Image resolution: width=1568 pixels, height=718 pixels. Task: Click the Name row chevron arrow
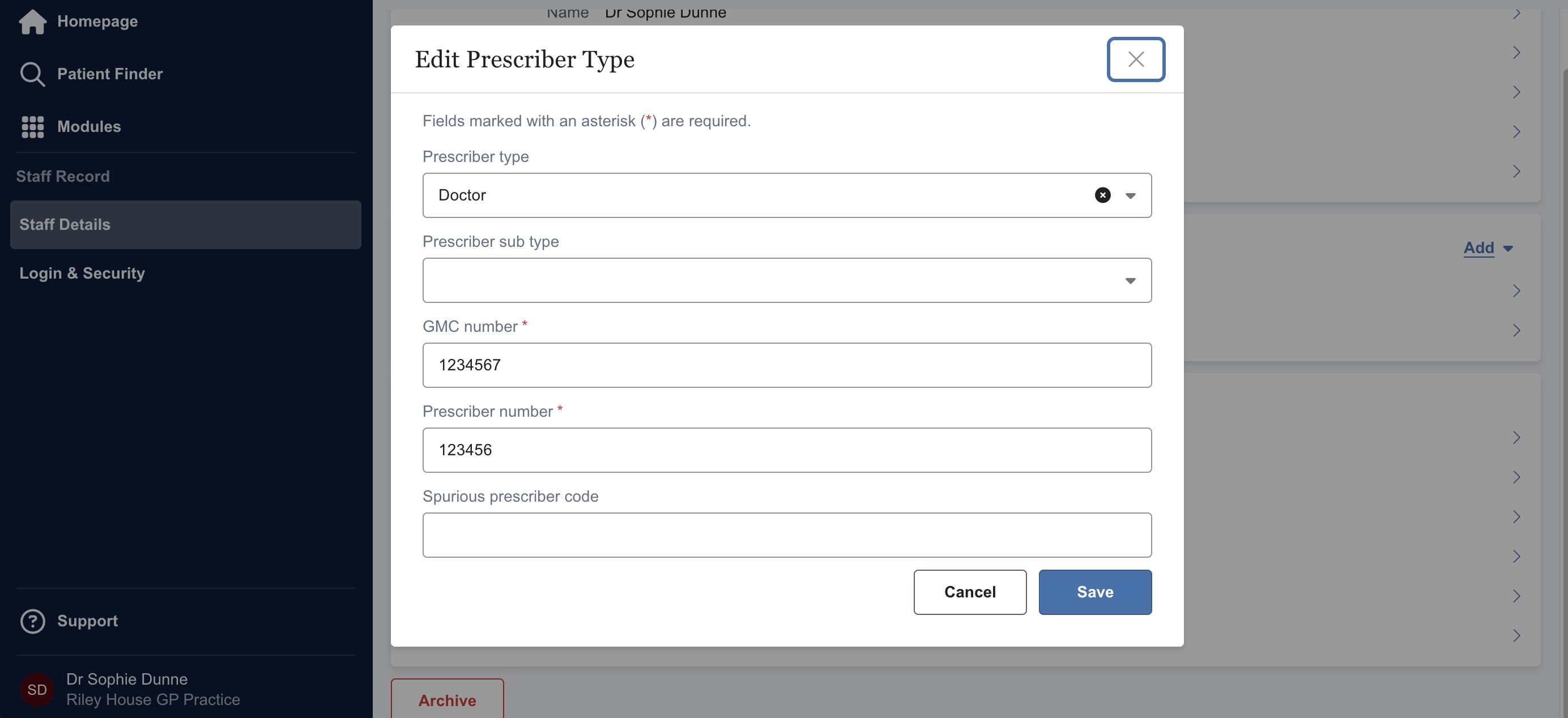click(1516, 14)
